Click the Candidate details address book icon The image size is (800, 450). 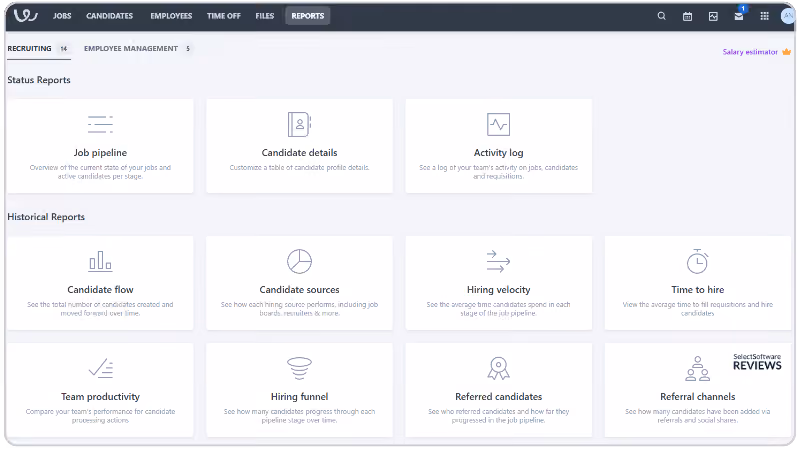pyautogui.click(x=299, y=124)
